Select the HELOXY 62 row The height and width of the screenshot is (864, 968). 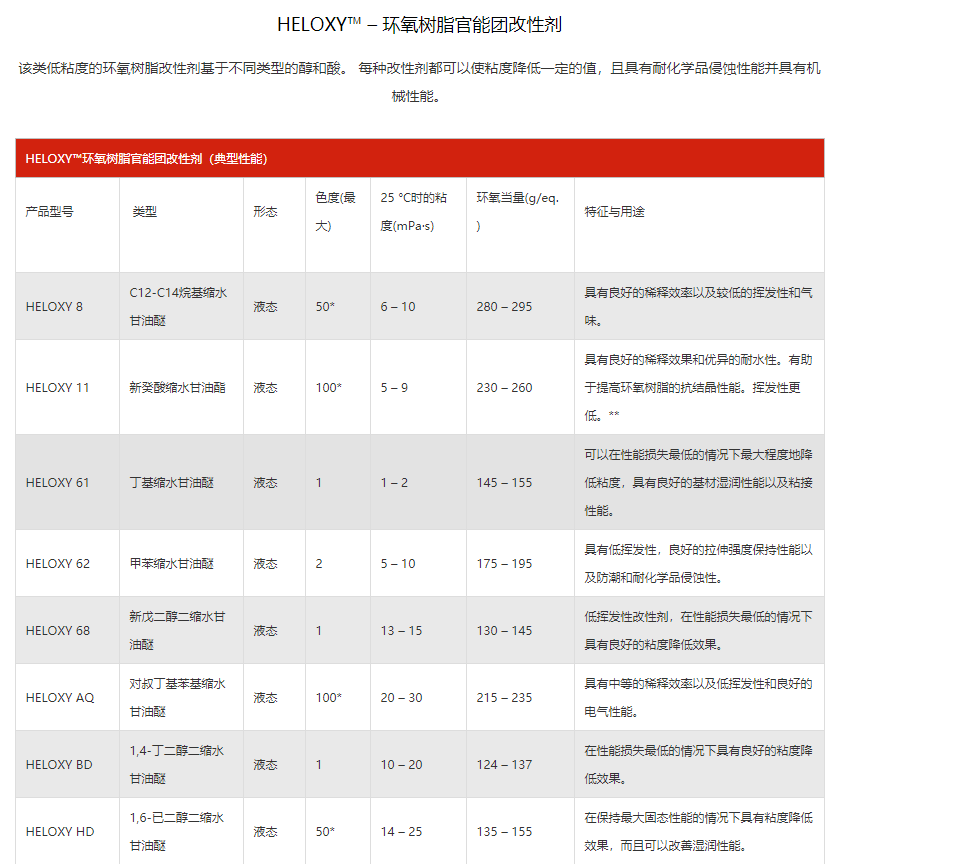(x=55, y=563)
